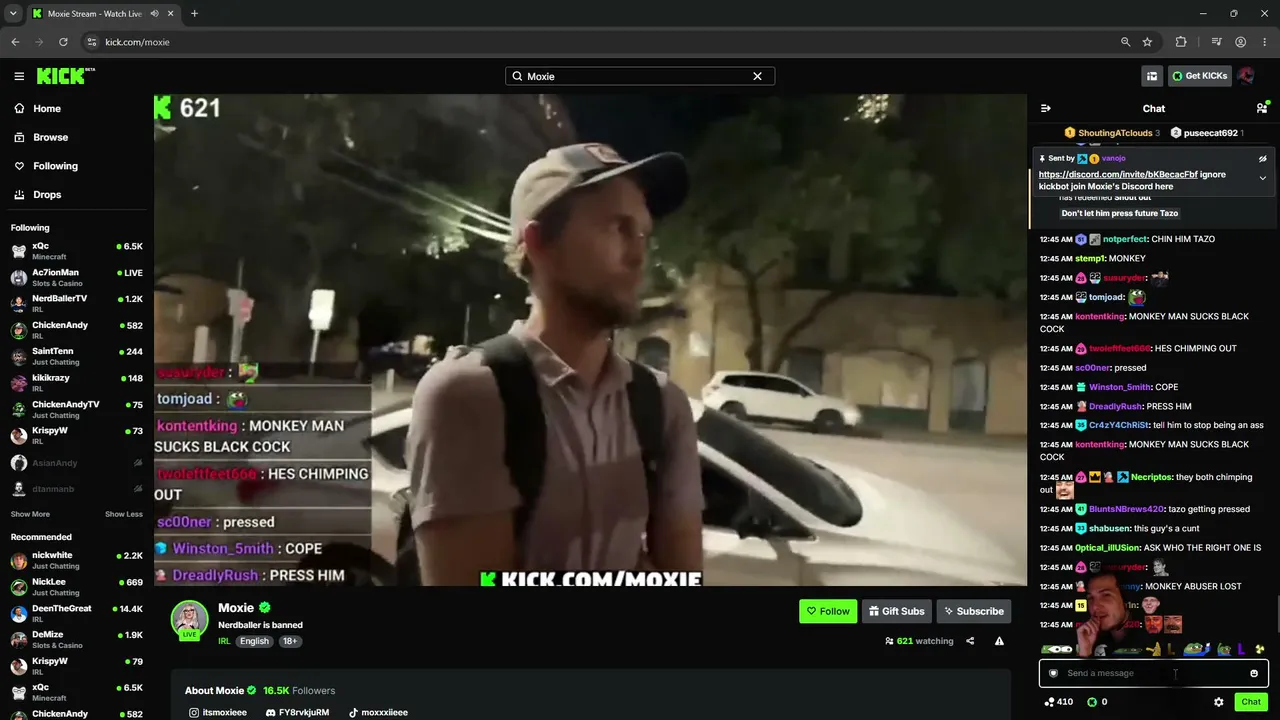Open browser media controls icon

1216,42
